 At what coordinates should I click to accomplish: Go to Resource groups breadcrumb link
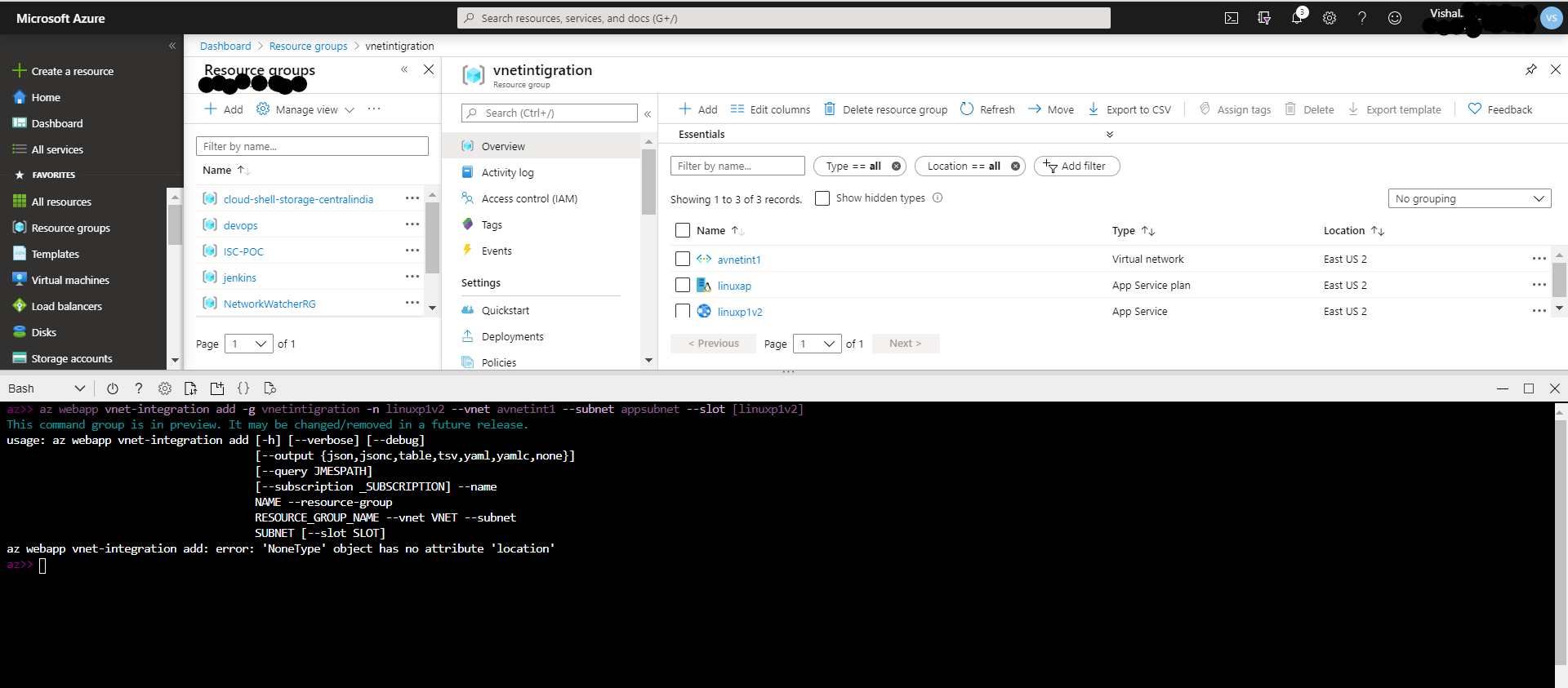coord(308,47)
